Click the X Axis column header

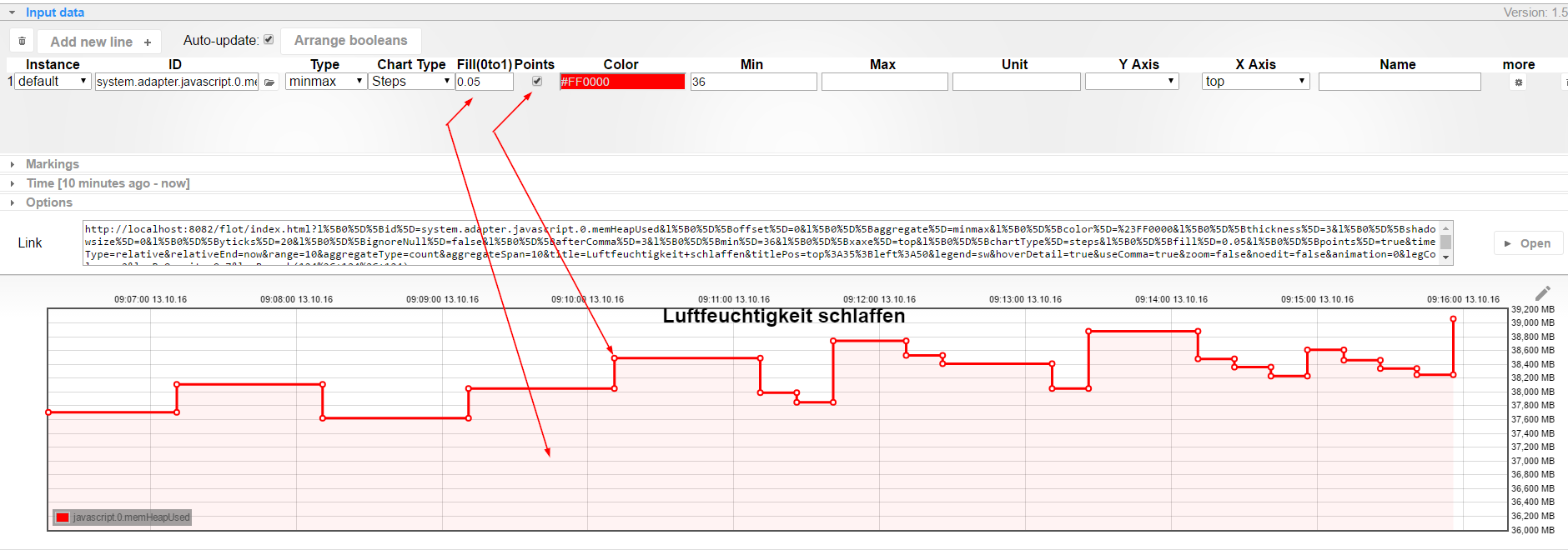1256,64
